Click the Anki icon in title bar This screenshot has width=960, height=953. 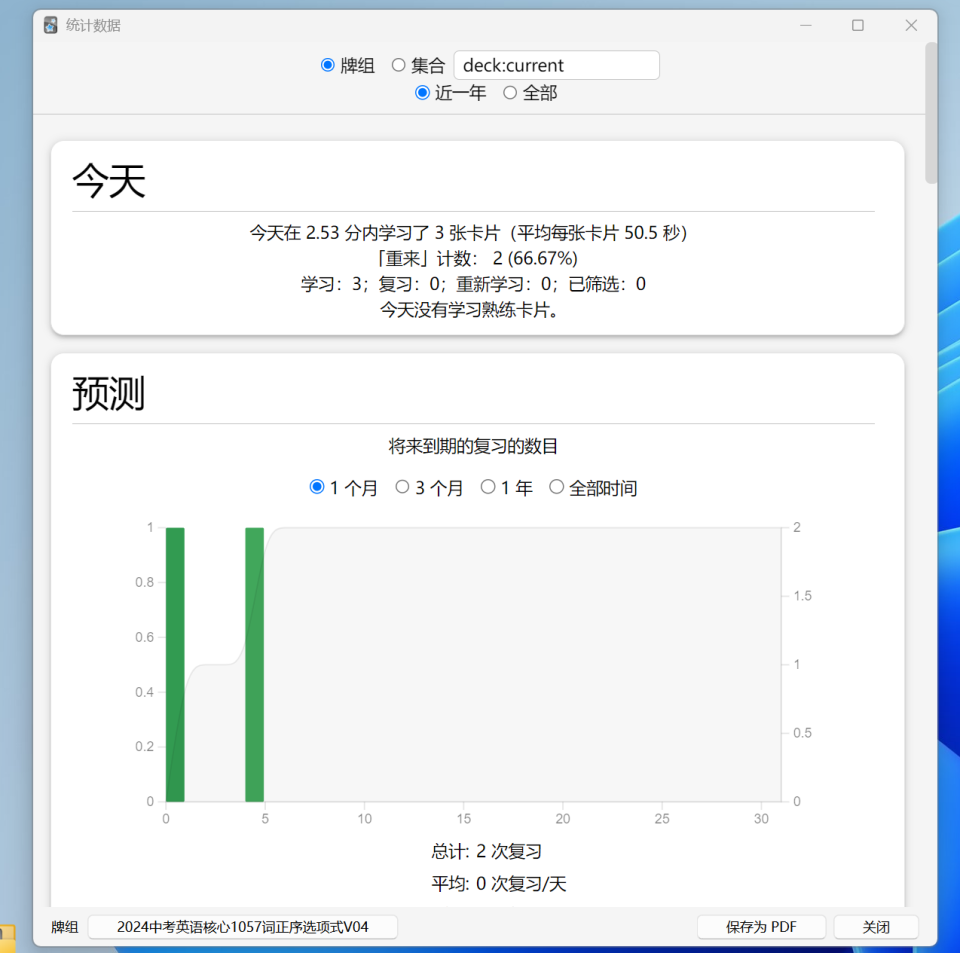click(x=51, y=25)
